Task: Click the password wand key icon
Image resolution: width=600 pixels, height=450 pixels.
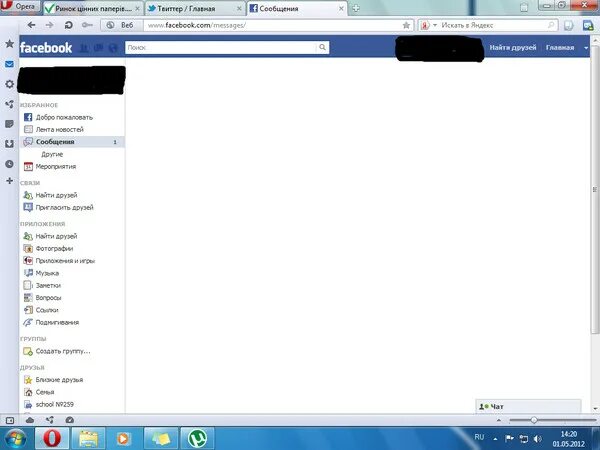Action: pyautogui.click(x=87, y=25)
